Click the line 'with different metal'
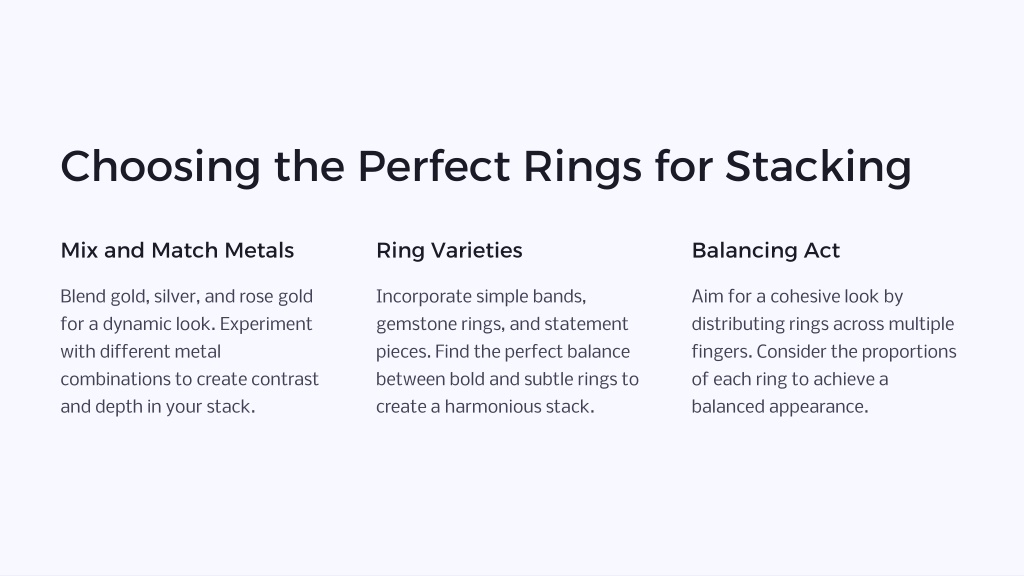 [140, 352]
